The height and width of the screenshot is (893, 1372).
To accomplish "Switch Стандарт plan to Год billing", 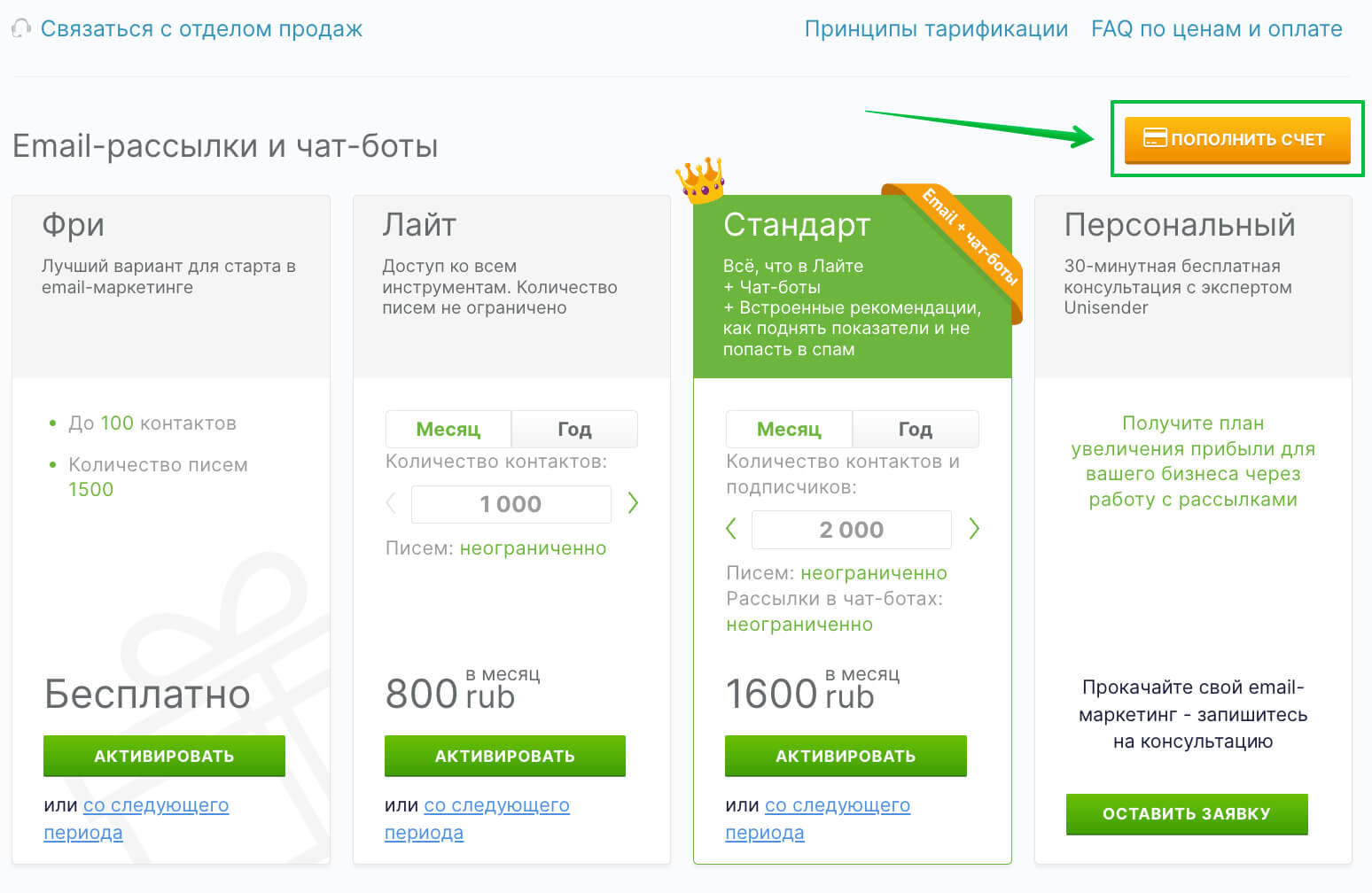I will click(916, 429).
